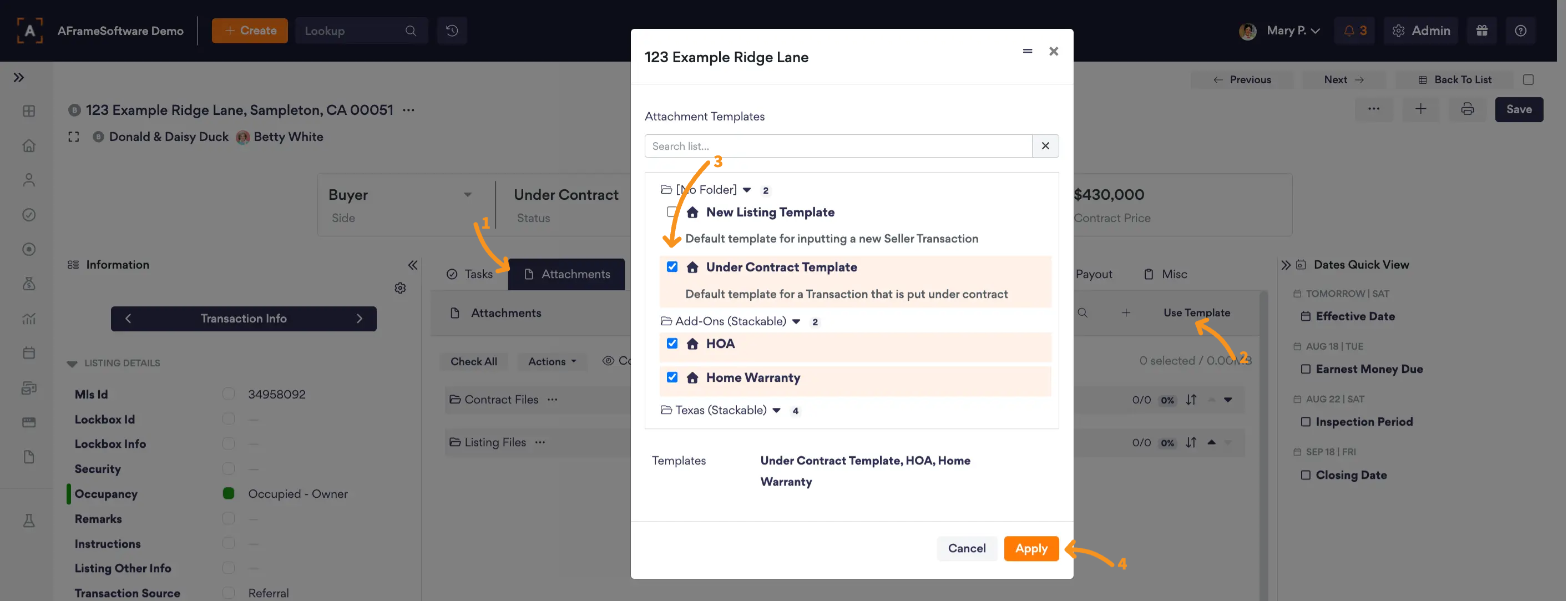Cancel the template dialog
Screen dimensions: 1568x601
coord(967,549)
